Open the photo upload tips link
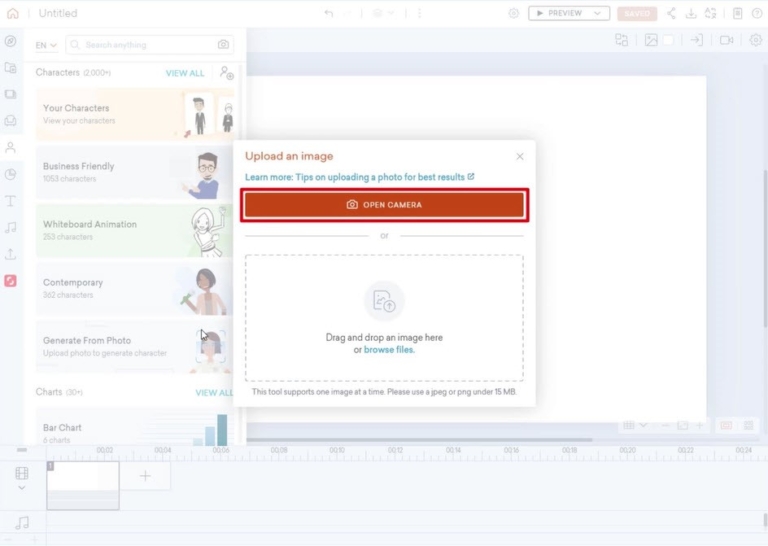The width and height of the screenshot is (768, 546). coord(360,177)
